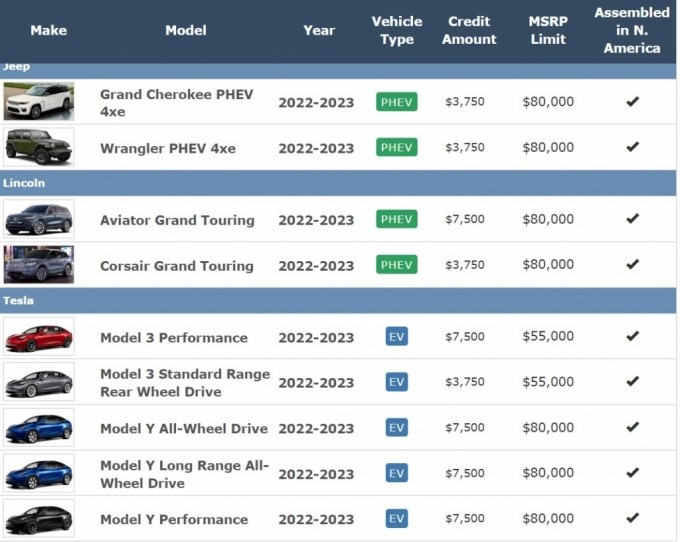Click the 2022-2023 year for Model Y Performance

click(316, 519)
